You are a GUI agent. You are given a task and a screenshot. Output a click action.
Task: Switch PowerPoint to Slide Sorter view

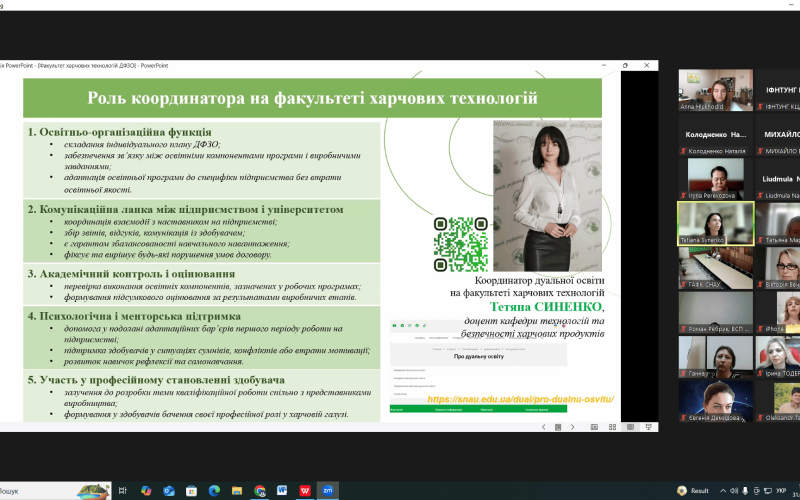pyautogui.click(x=612, y=427)
